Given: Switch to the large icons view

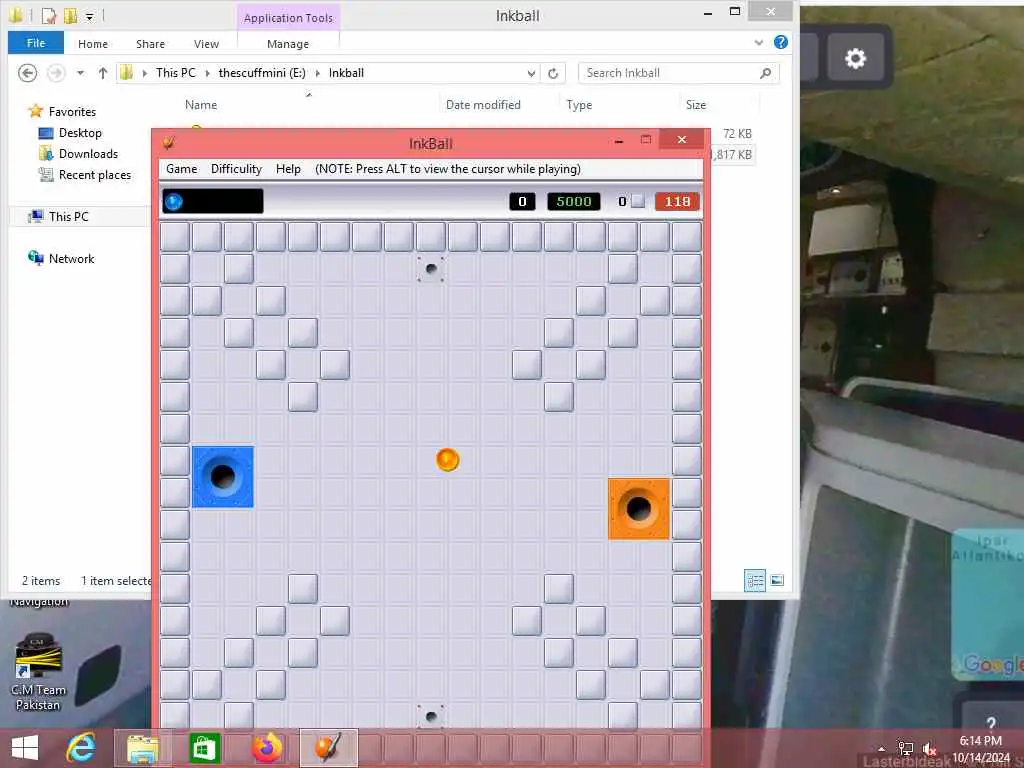Looking at the screenshot, I should point(777,580).
